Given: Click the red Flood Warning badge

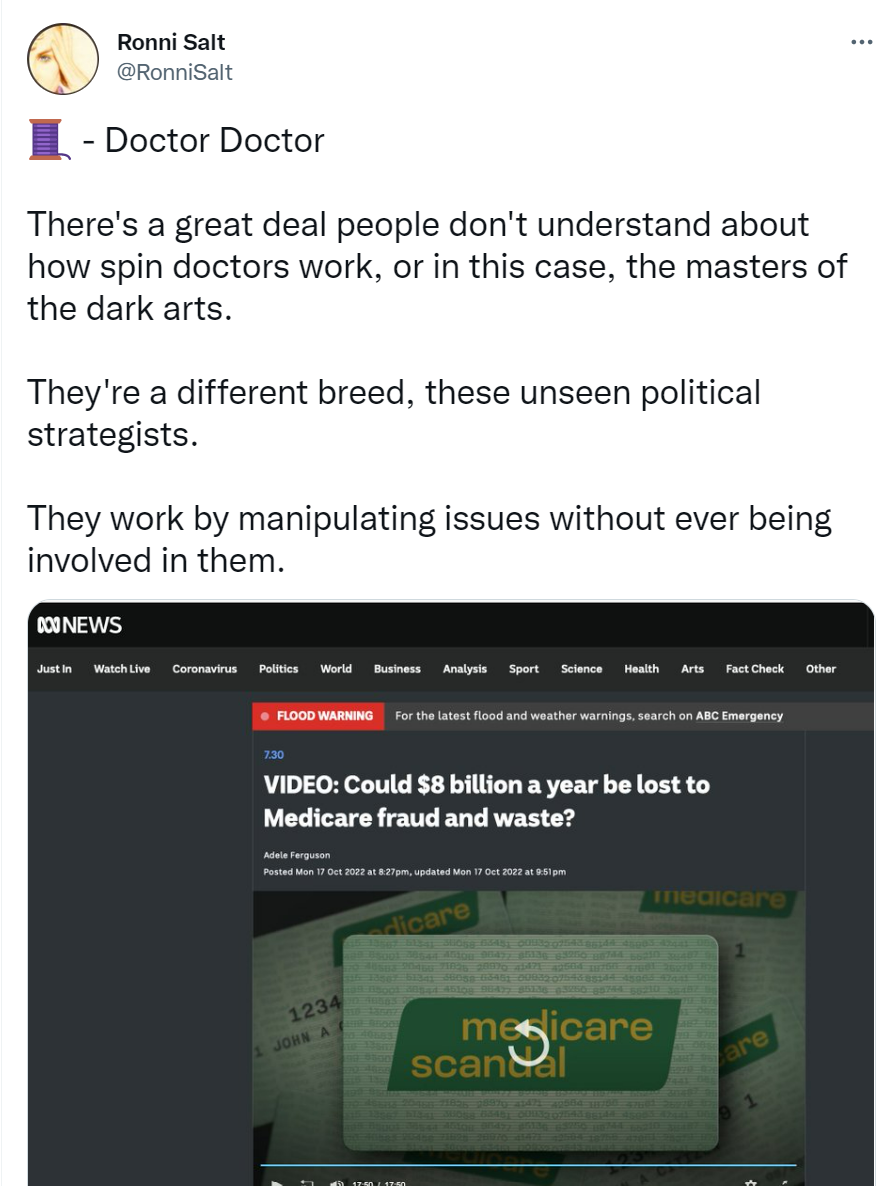Looking at the screenshot, I should 317,716.
